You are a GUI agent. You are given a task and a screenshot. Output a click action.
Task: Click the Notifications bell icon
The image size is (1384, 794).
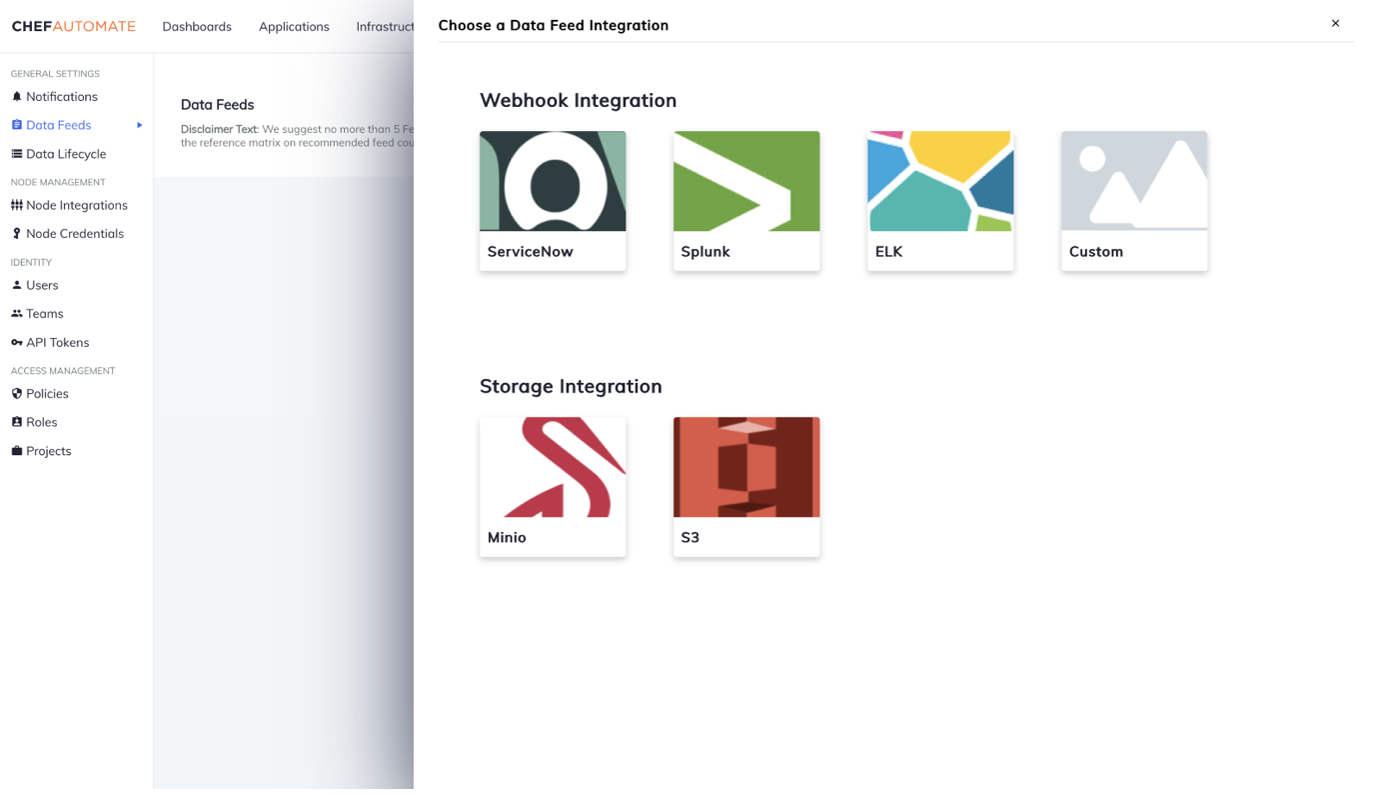17,97
